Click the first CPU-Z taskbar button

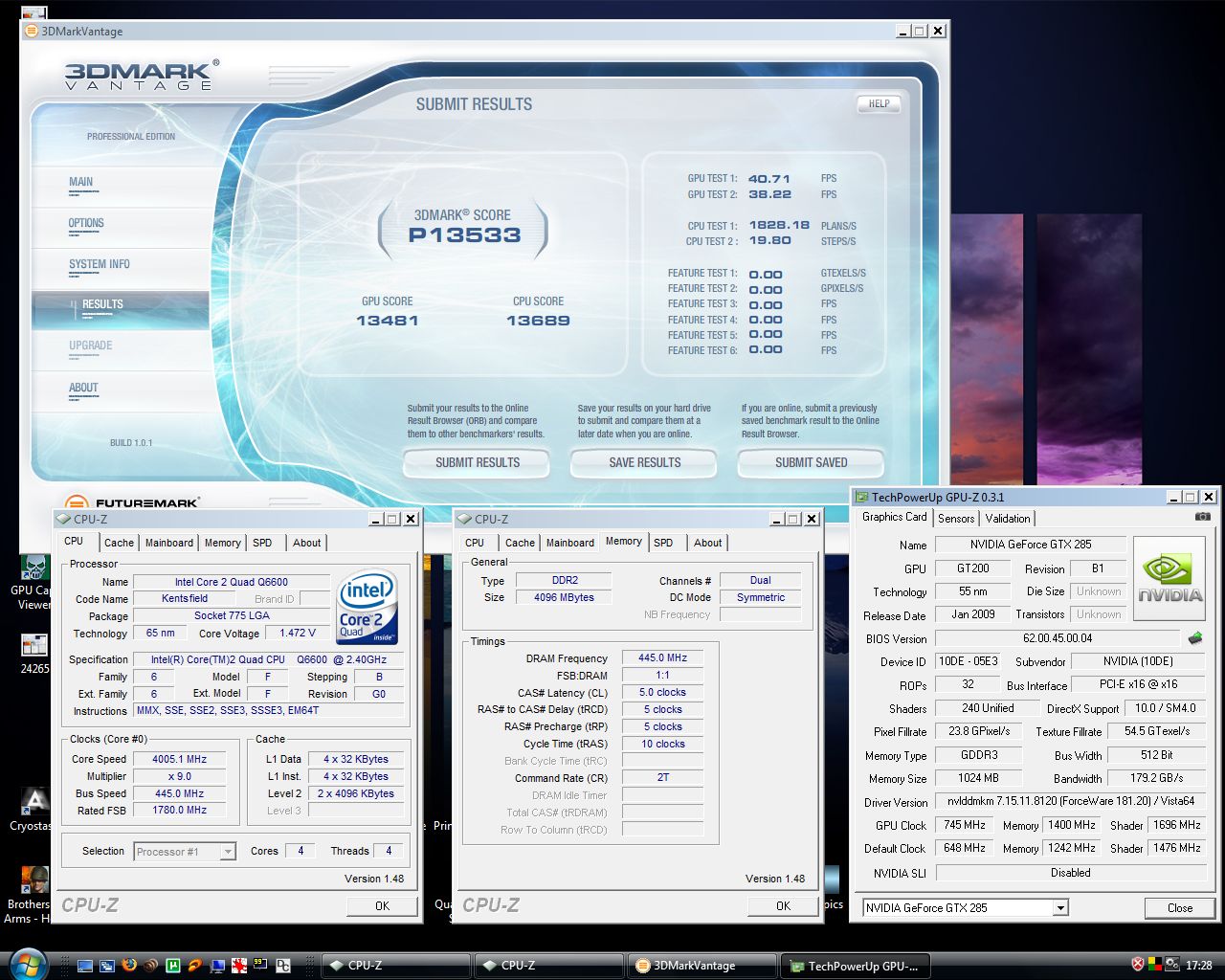coord(395,966)
